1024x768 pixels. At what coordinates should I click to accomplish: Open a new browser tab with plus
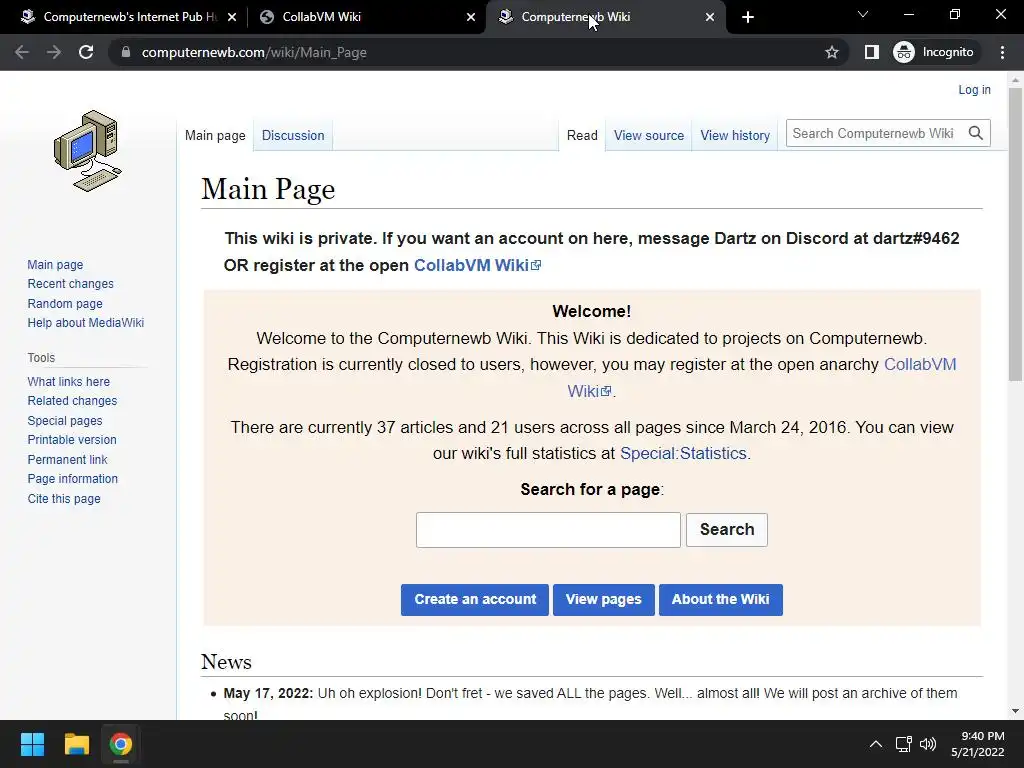(748, 17)
